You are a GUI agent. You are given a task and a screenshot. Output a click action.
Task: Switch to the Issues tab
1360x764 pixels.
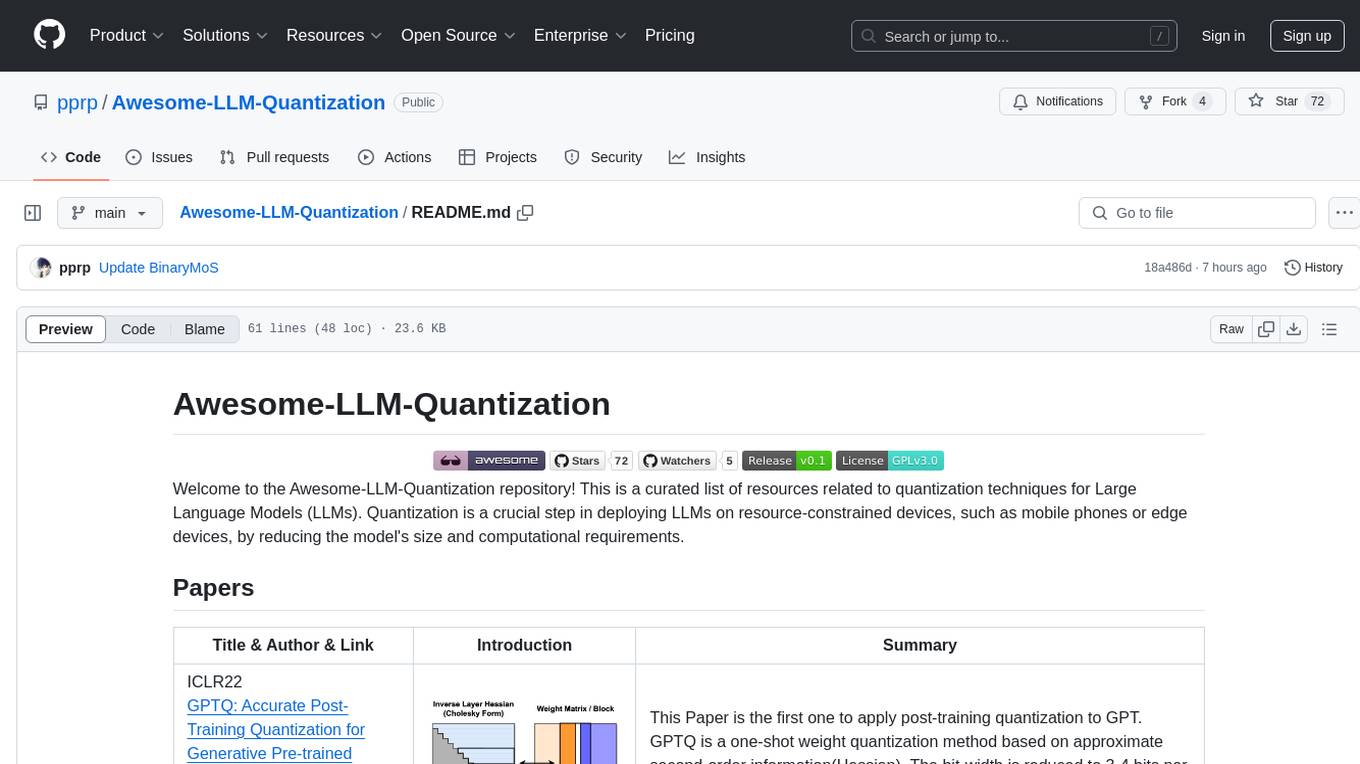pos(159,157)
